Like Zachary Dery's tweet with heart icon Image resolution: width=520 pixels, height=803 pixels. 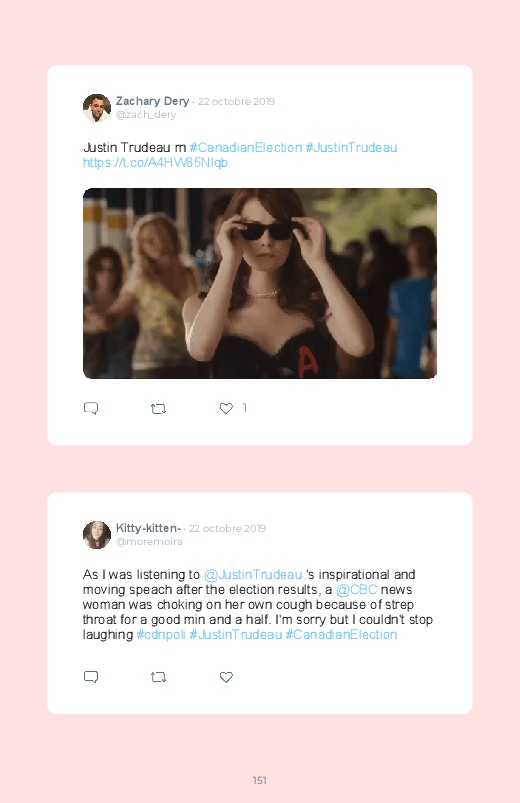point(226,408)
